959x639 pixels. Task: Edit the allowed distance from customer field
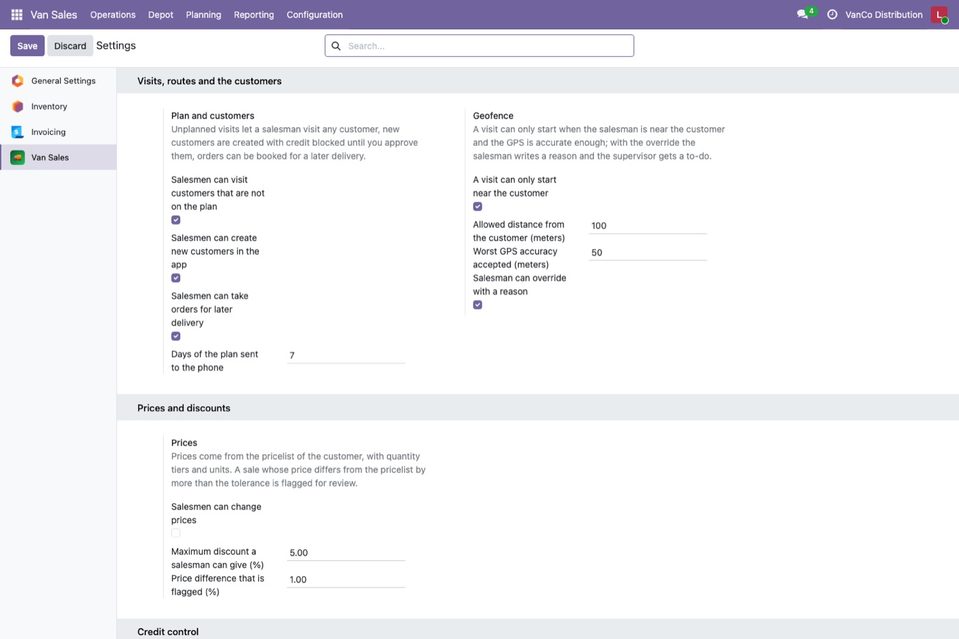(x=648, y=226)
